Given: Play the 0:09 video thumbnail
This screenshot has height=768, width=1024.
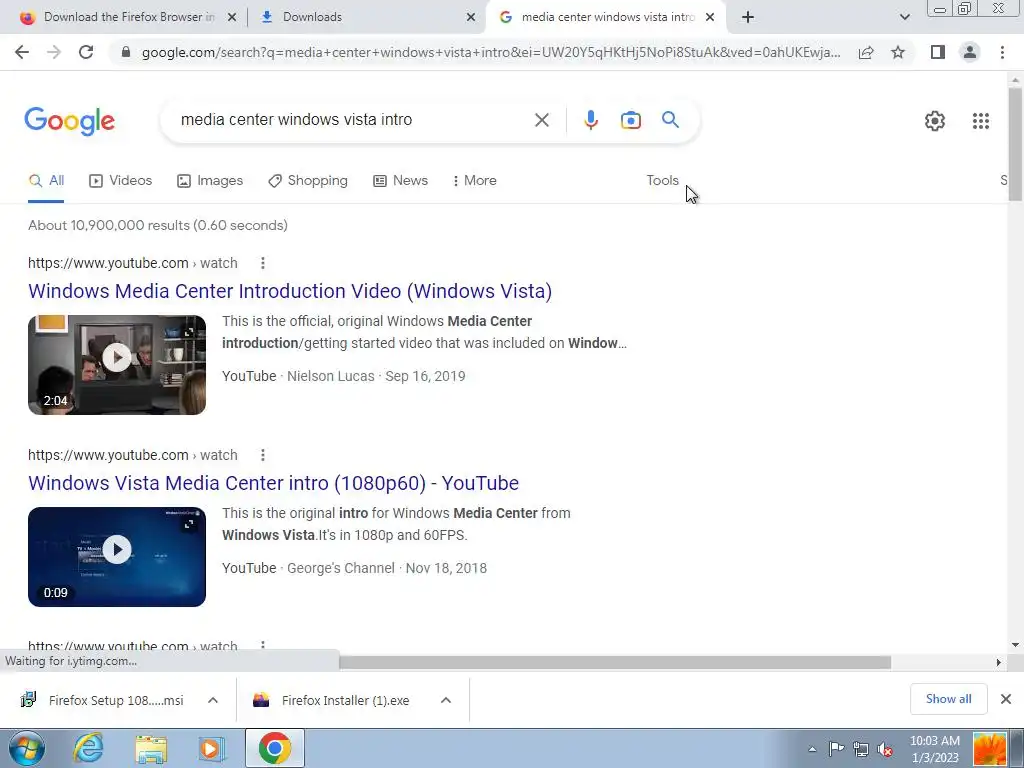Looking at the screenshot, I should click(117, 557).
